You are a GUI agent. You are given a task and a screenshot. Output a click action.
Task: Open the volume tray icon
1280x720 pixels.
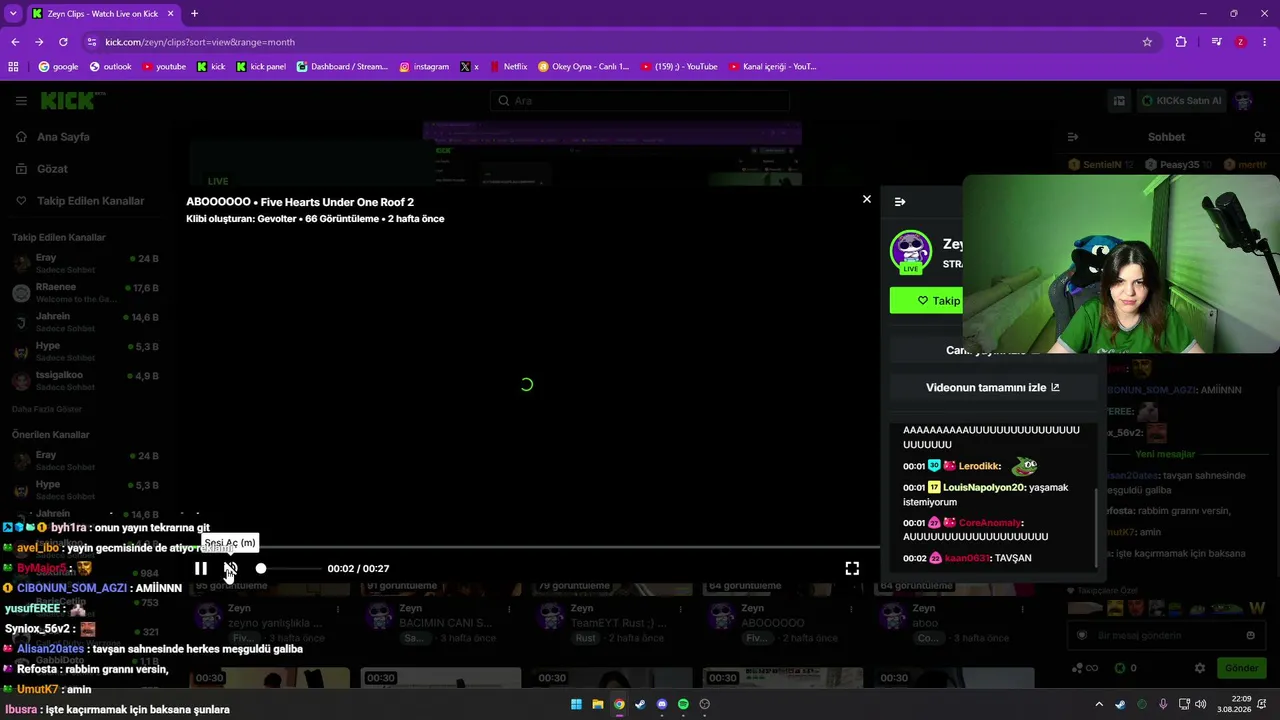coord(1200,704)
